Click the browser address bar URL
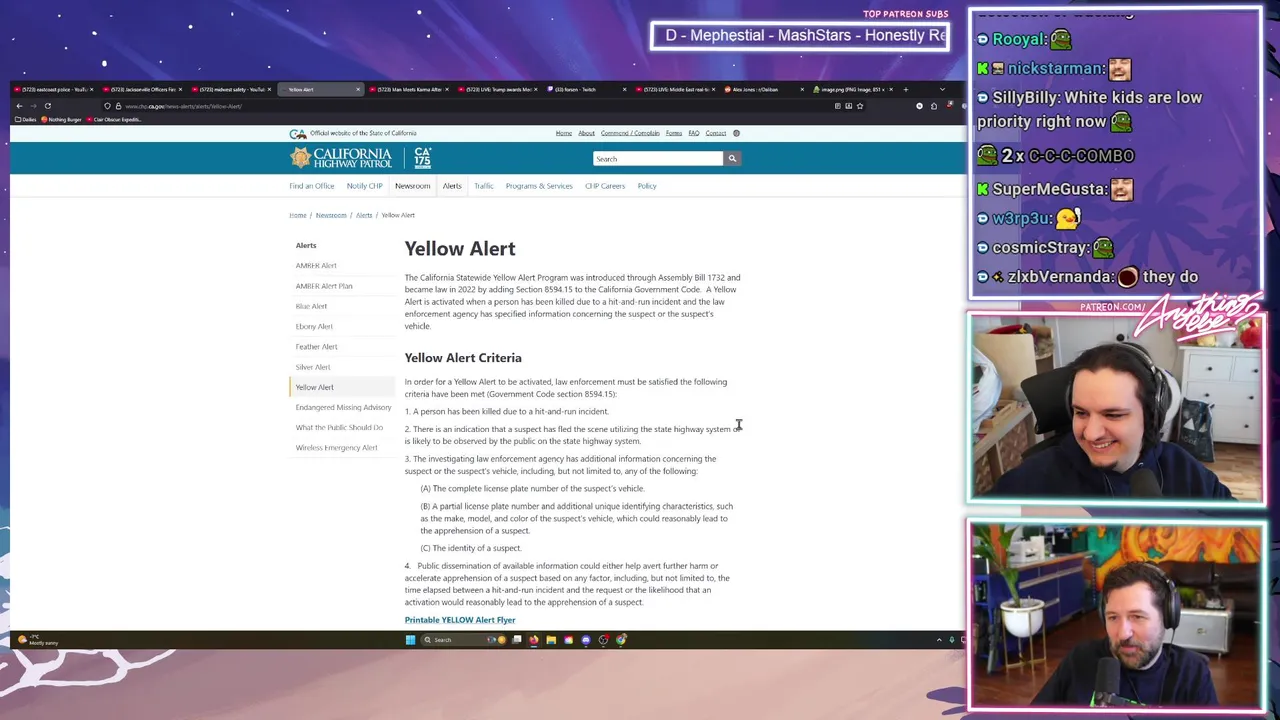Screen dimensions: 1280x720 (x=184, y=106)
